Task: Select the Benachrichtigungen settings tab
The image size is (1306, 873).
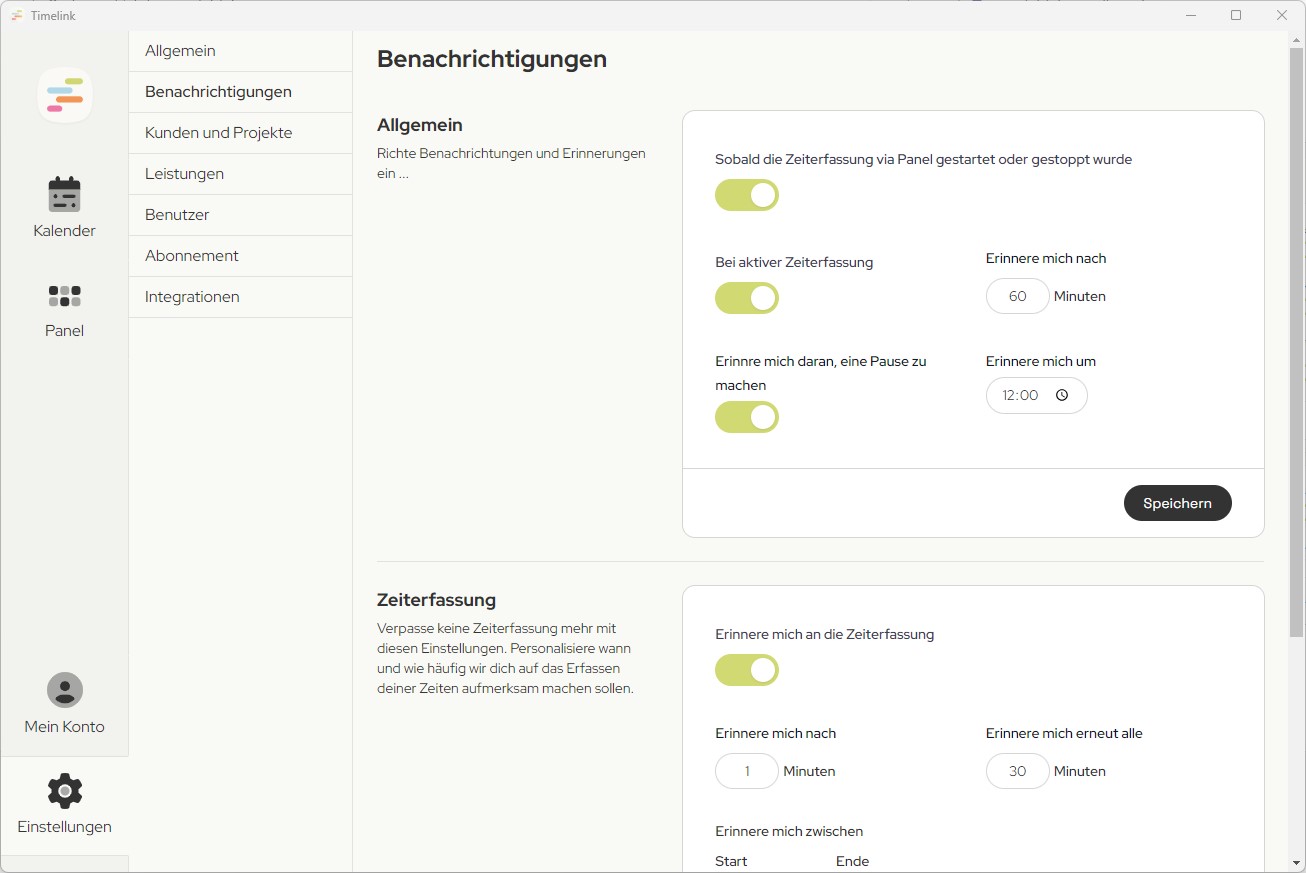Action: click(240, 92)
